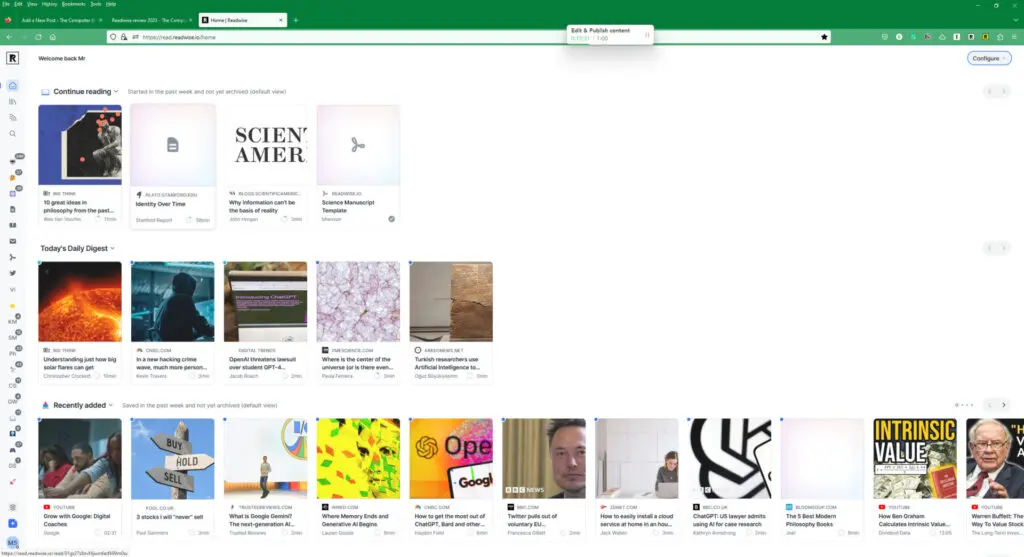Expand the Recently added section chevron
1024x557 pixels.
click(111, 405)
